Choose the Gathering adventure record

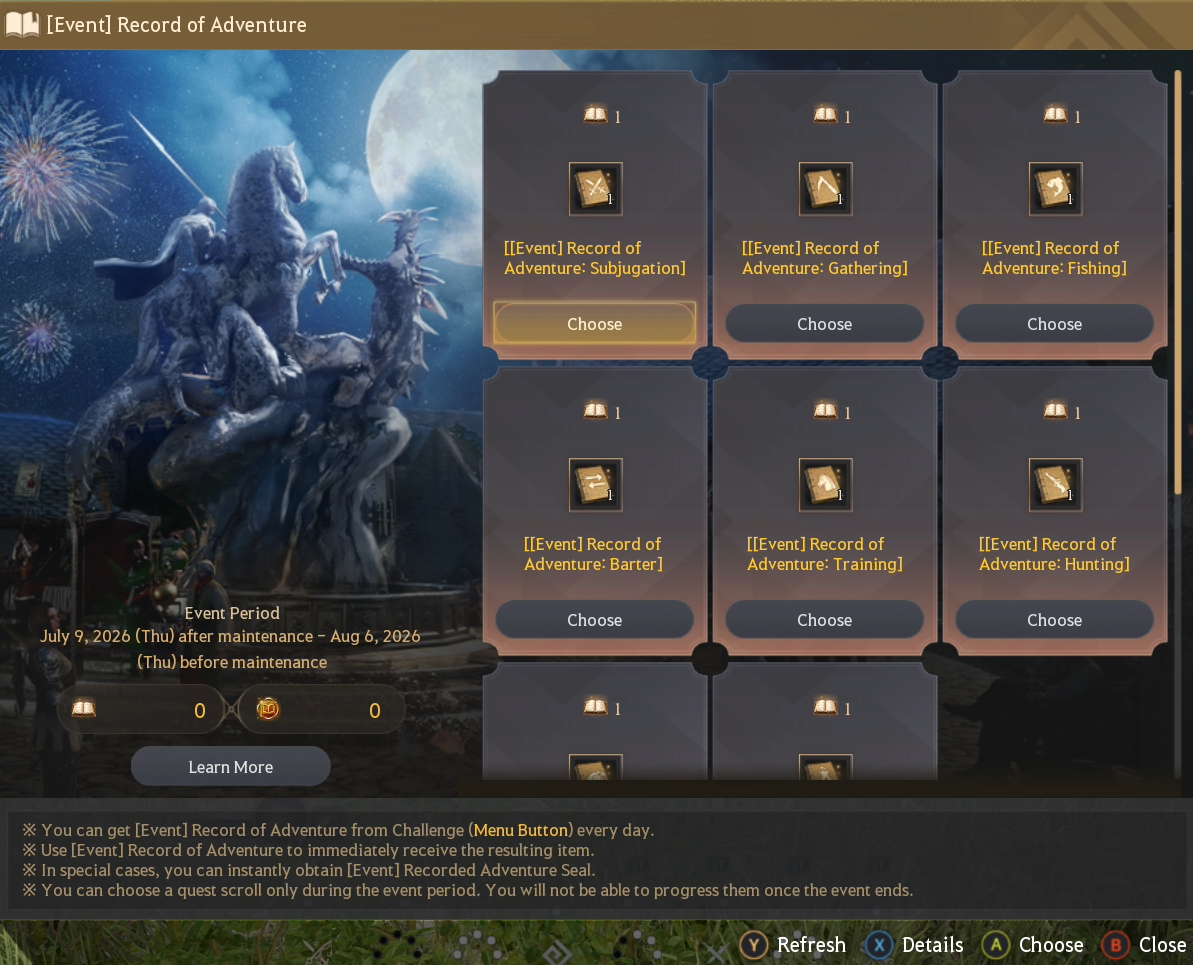pos(825,323)
